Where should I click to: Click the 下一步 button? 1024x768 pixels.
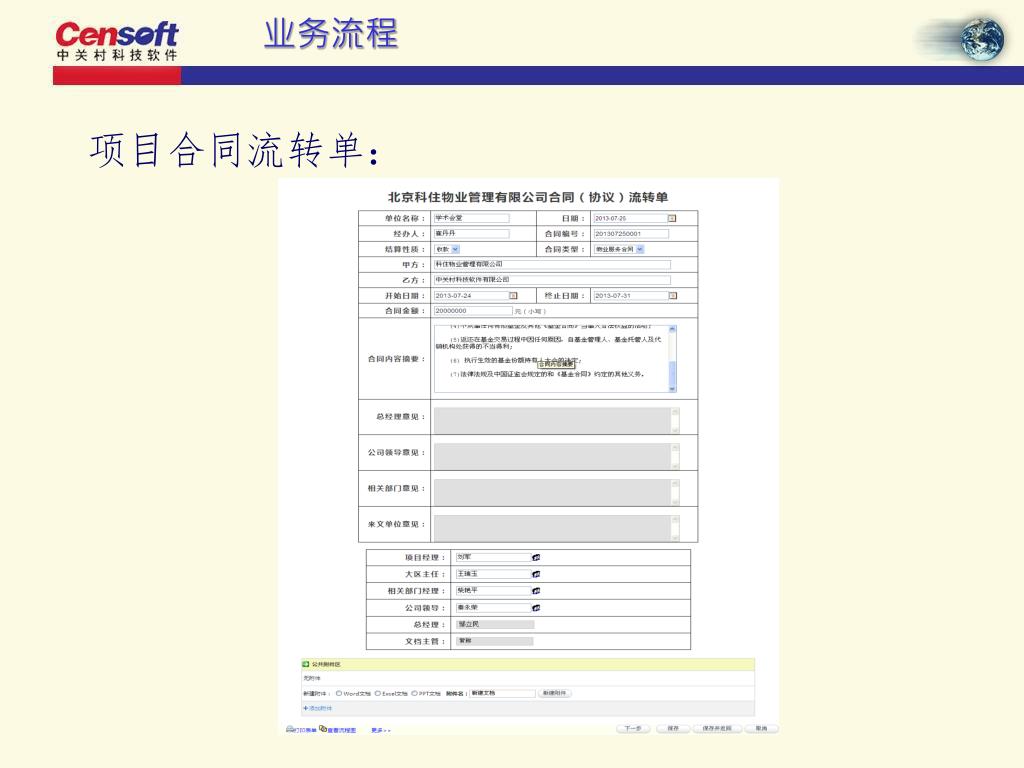click(633, 728)
